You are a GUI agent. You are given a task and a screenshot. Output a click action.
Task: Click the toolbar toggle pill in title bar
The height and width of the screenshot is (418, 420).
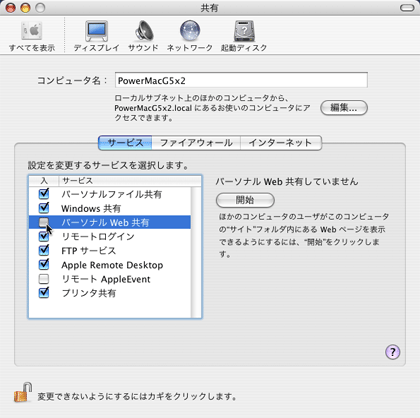click(x=407, y=8)
